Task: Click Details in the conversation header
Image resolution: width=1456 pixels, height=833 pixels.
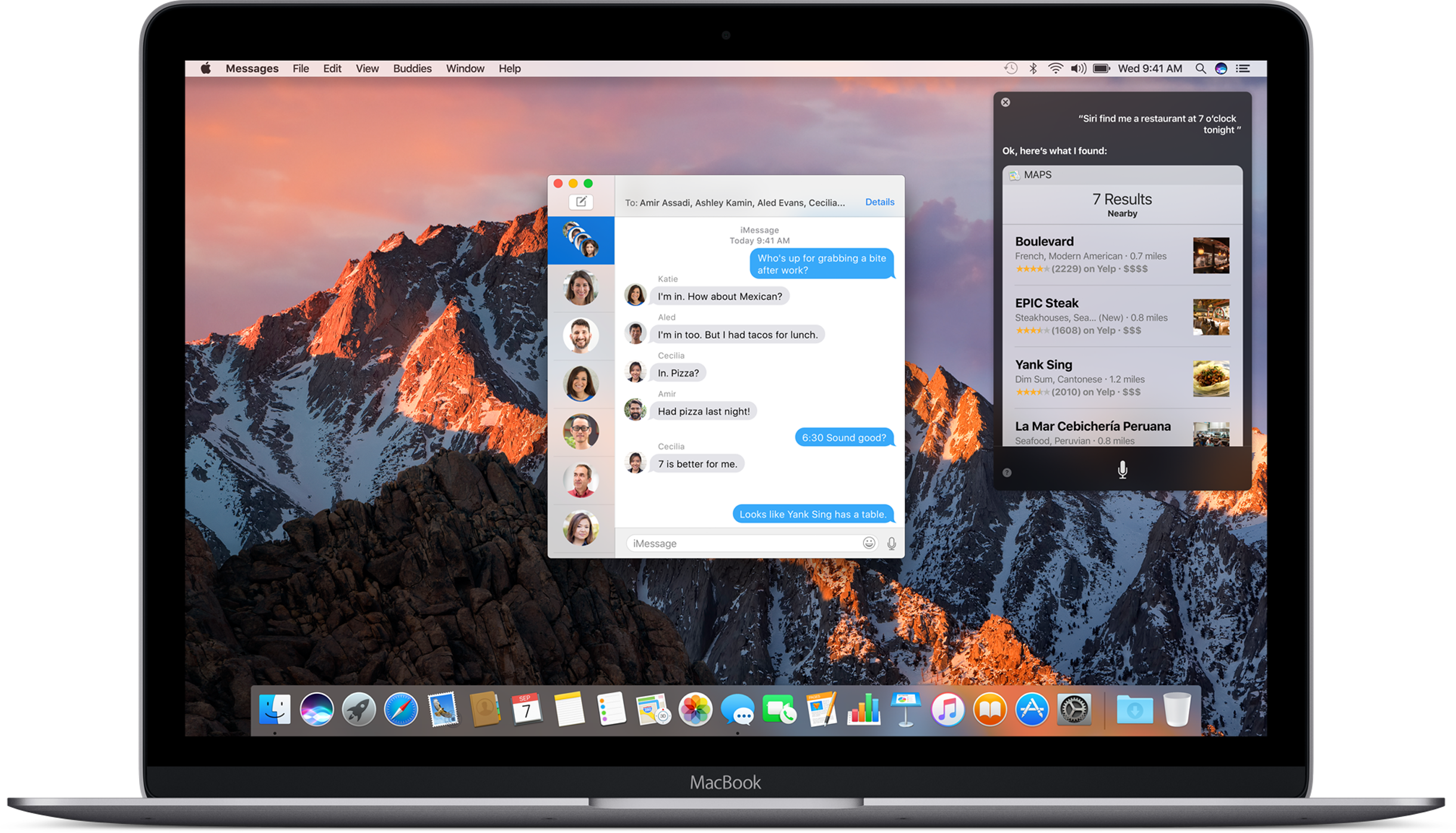Action: click(x=880, y=202)
